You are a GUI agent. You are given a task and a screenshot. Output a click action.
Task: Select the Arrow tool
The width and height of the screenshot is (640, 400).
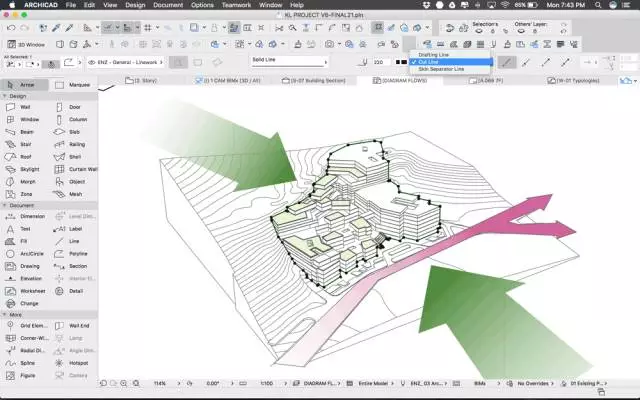tap(25, 85)
